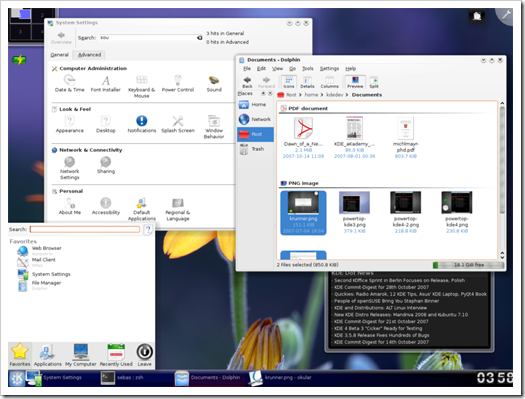Open Sharing settings
Screen dimensions: 525x399
106,165
